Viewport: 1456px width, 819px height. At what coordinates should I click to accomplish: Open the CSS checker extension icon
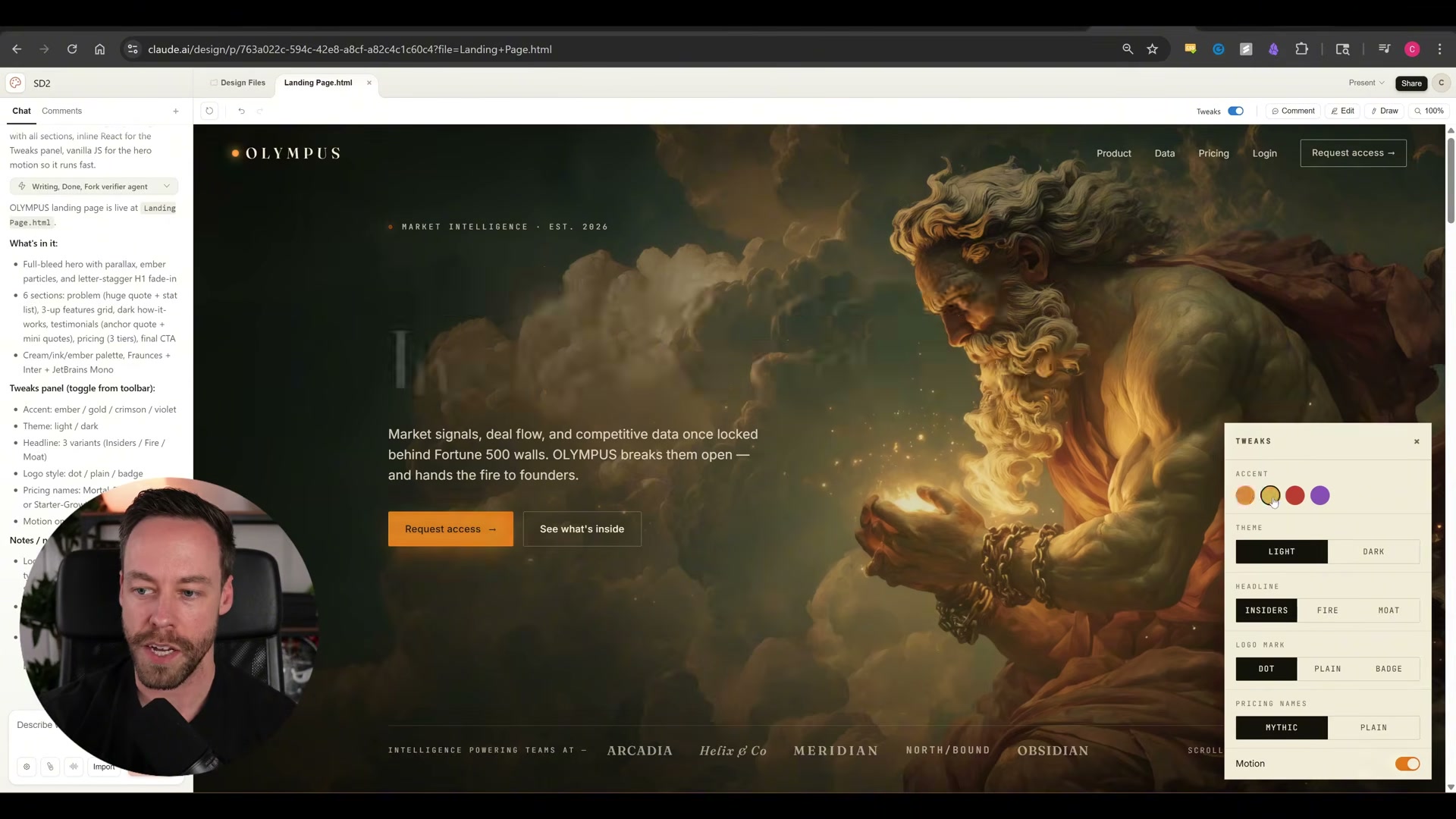click(1191, 49)
